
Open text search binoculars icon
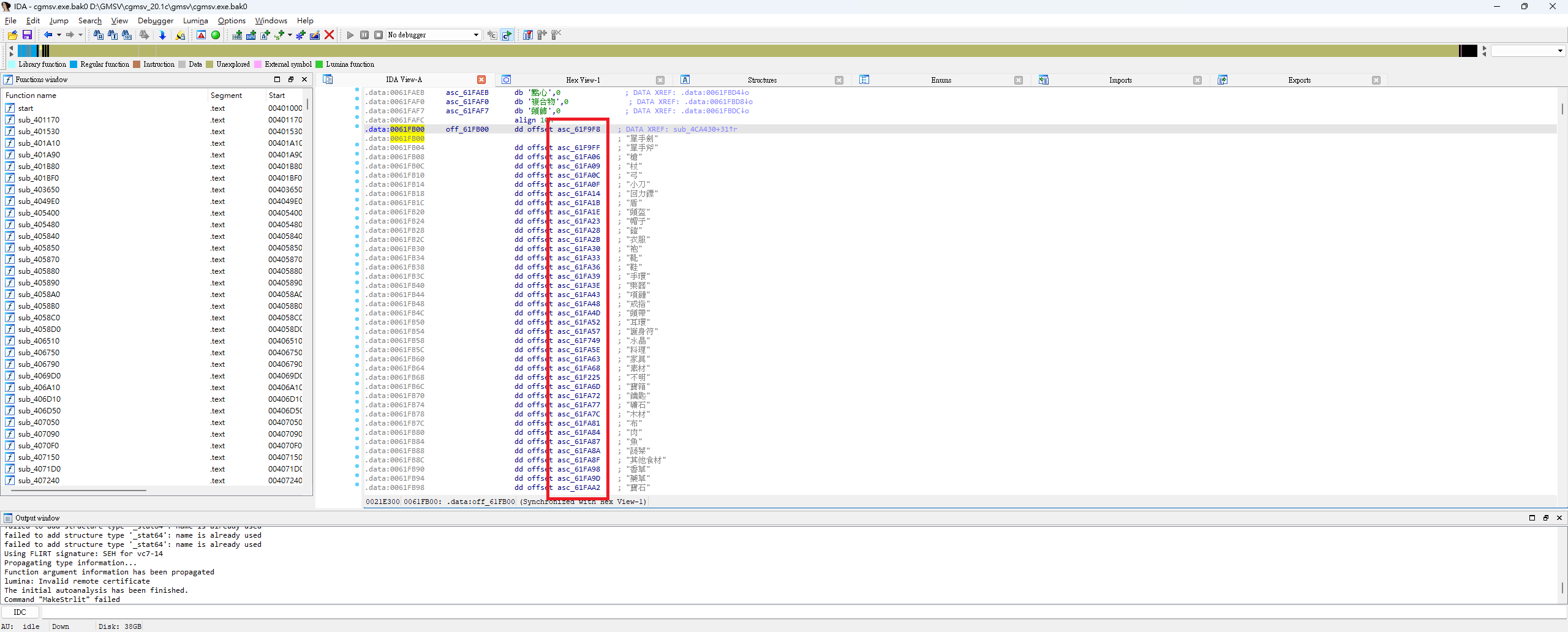point(113,35)
